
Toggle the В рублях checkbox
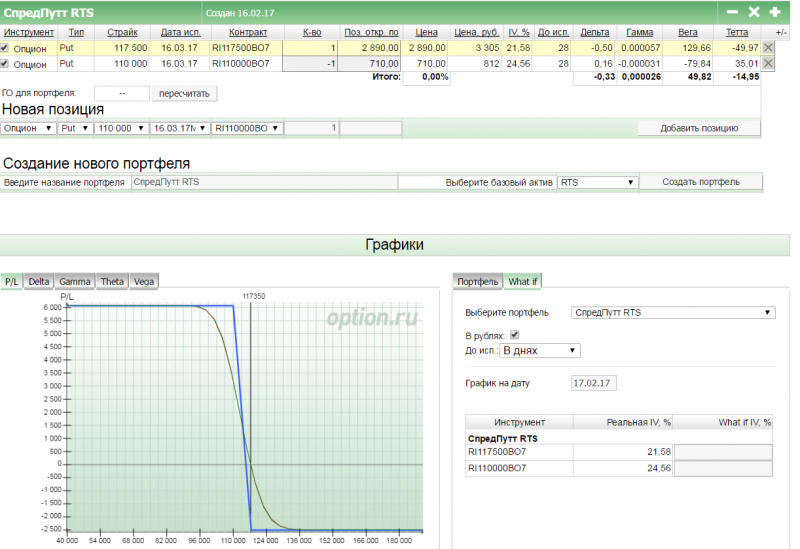(x=515, y=336)
